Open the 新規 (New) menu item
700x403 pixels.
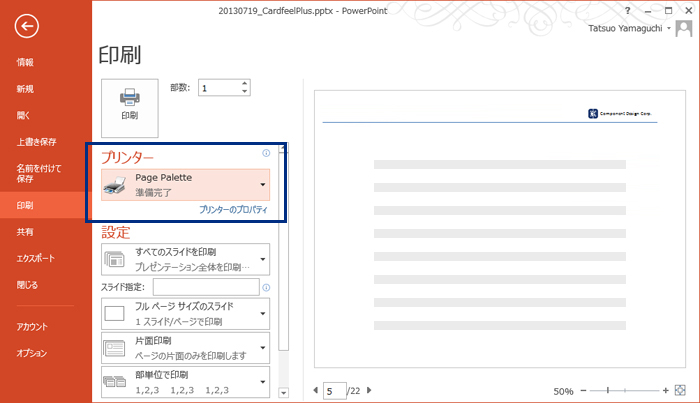tap(25, 89)
